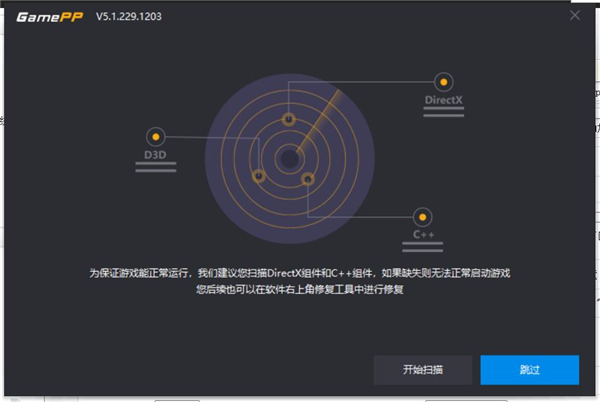This screenshot has height=402, width=600.
Task: Click the repair tool hint text line
Action: coord(300,290)
